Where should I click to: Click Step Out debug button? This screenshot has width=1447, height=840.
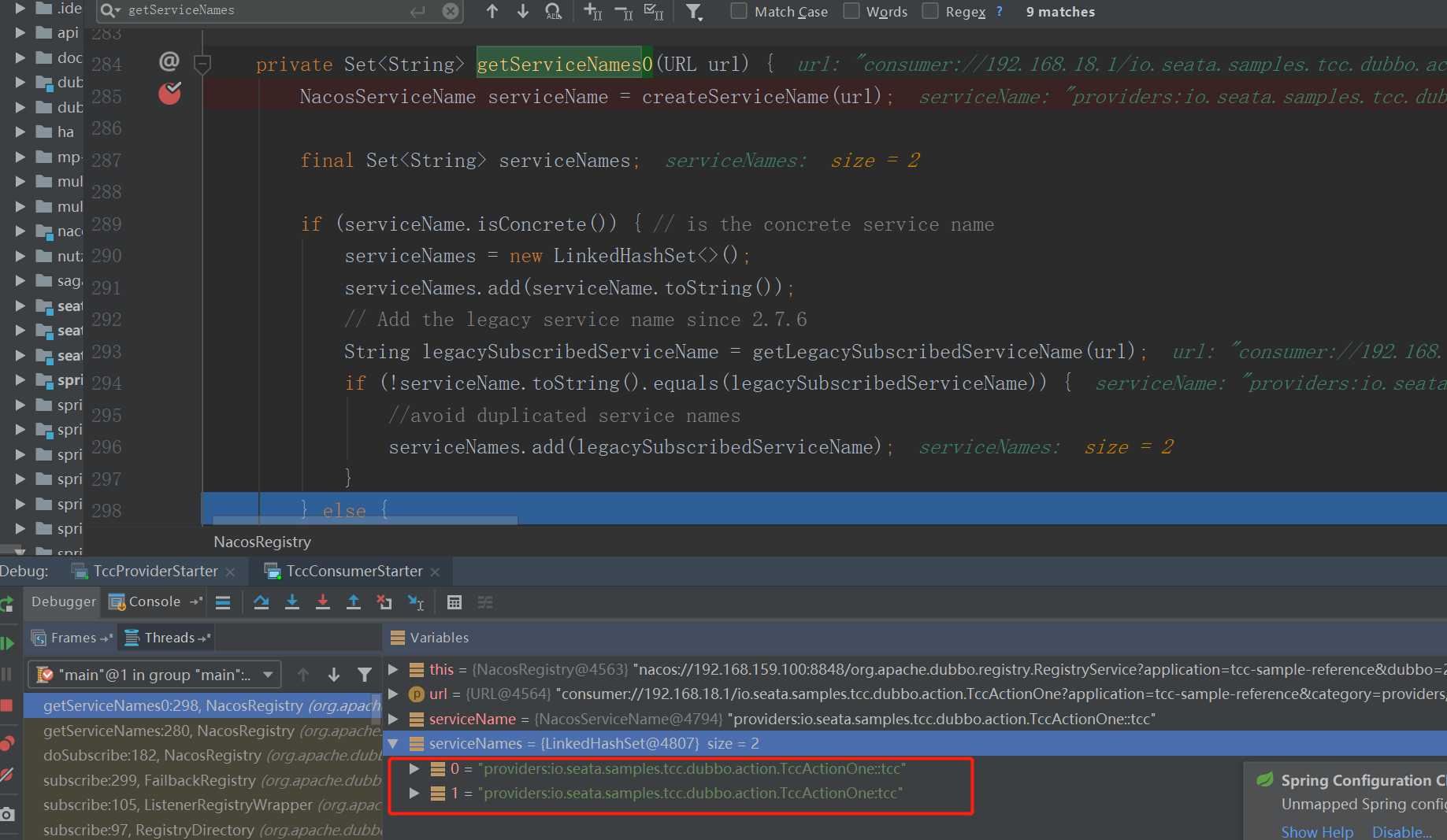point(354,602)
